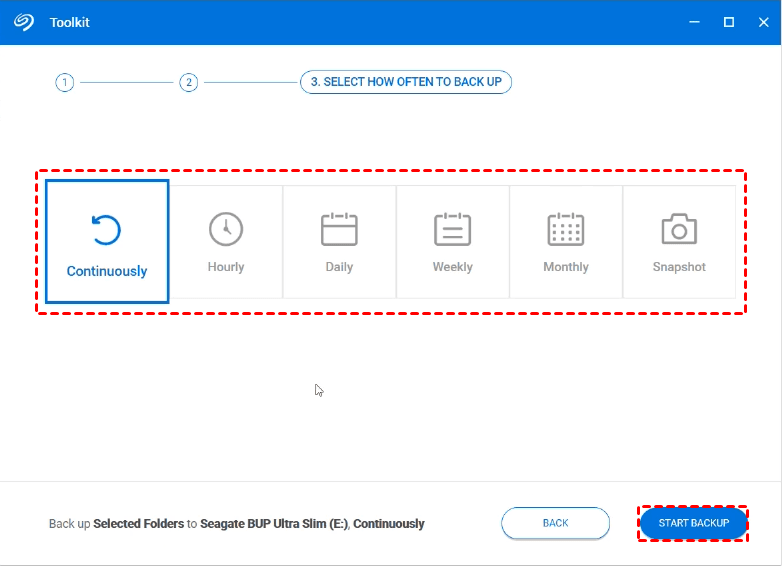Click the 'Monthly' text label
Image resolution: width=782 pixels, height=566 pixels.
[566, 267]
